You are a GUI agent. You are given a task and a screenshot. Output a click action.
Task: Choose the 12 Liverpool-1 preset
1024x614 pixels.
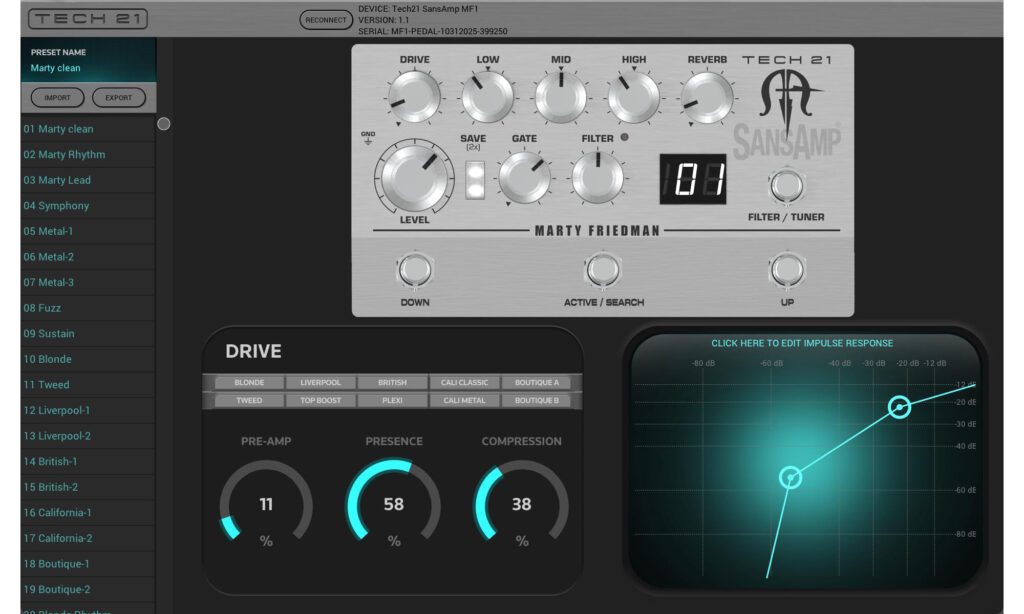point(88,410)
